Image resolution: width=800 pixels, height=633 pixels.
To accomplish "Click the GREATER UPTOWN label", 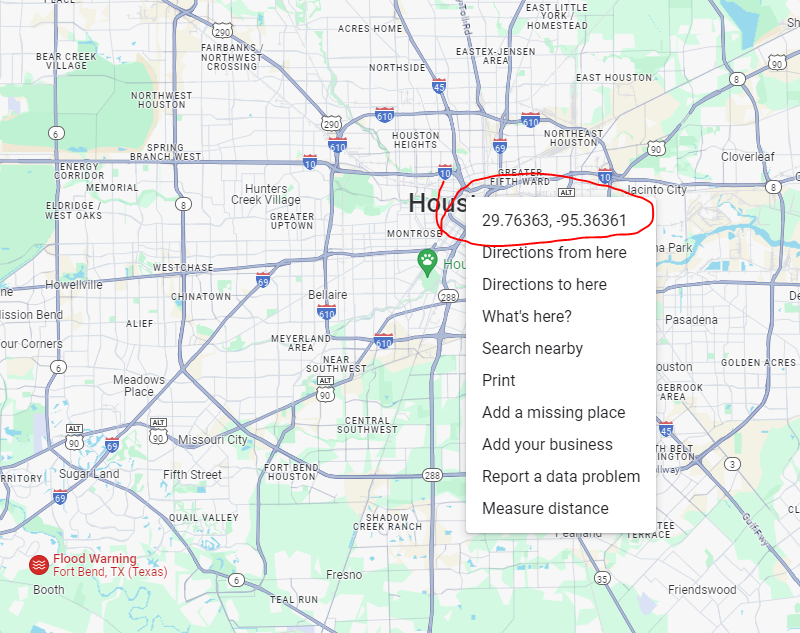I will tap(292, 221).
